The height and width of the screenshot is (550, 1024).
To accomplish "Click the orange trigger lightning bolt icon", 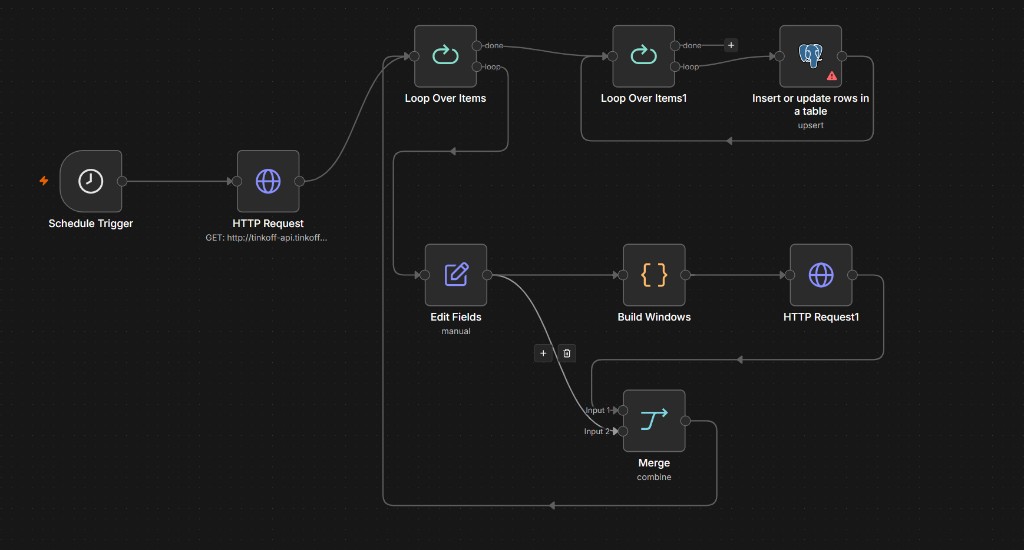I will [44, 181].
